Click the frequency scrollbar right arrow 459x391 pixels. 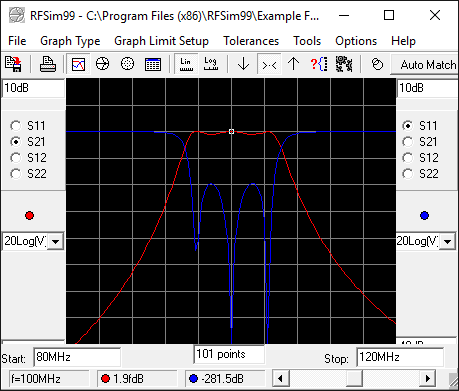point(428,379)
